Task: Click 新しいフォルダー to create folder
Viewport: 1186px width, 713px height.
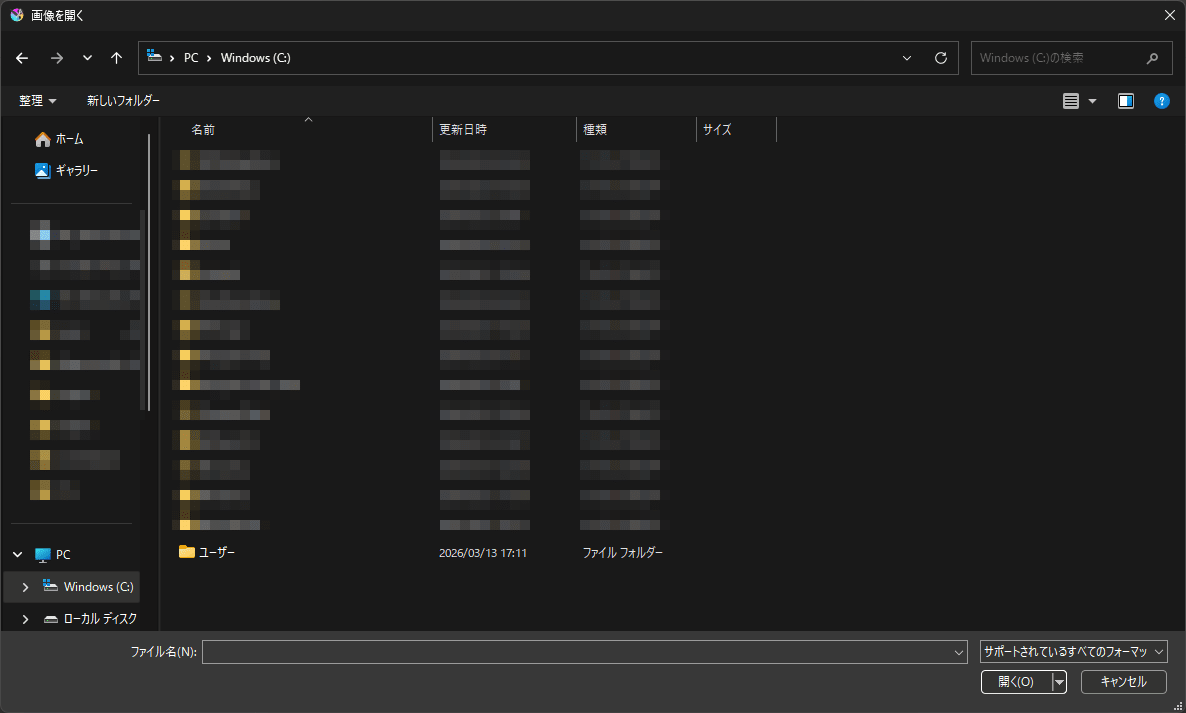Action: click(x=123, y=101)
